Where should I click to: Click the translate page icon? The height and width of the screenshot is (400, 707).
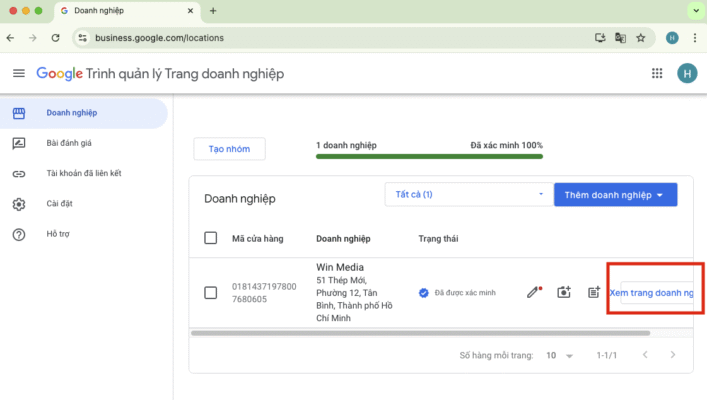(x=620, y=38)
